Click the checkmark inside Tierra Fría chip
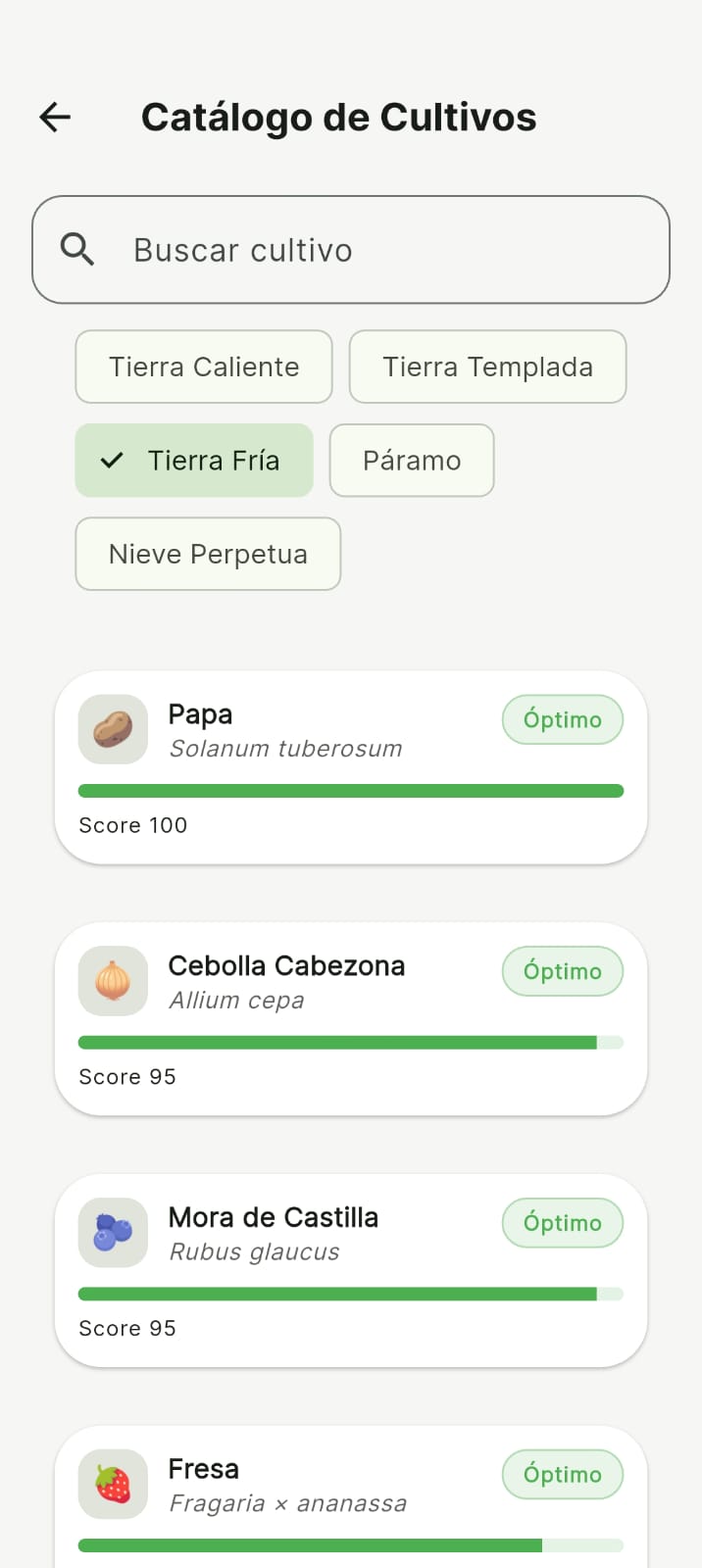This screenshot has height=1568, width=702. pyautogui.click(x=113, y=460)
